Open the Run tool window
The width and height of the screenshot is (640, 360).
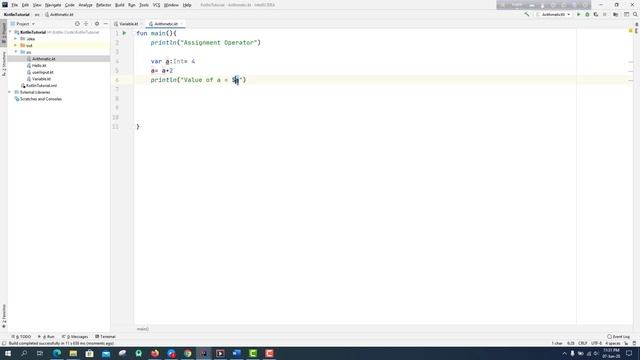click(47, 337)
